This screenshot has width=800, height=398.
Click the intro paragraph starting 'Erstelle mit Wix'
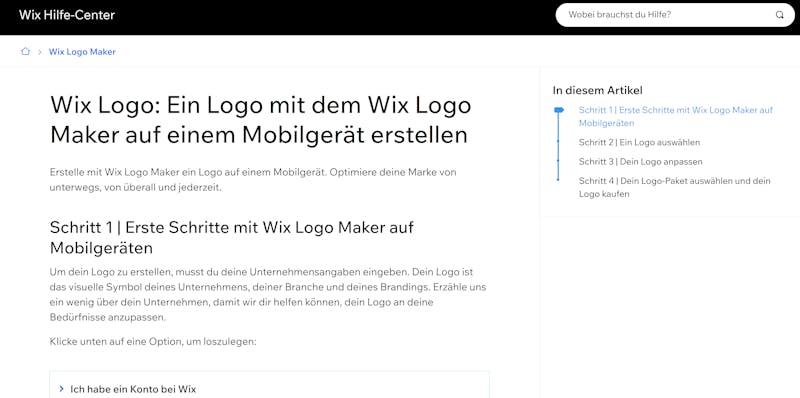[253, 180]
